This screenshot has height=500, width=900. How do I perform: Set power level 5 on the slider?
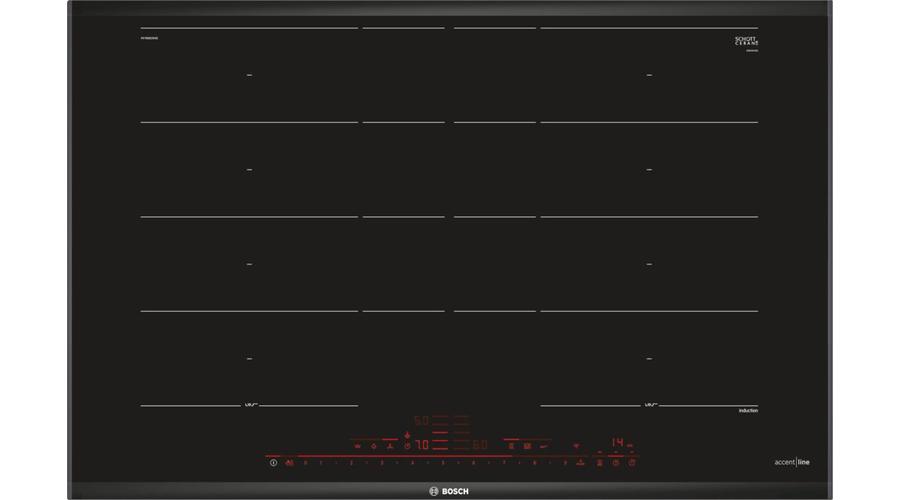click(x=443, y=463)
